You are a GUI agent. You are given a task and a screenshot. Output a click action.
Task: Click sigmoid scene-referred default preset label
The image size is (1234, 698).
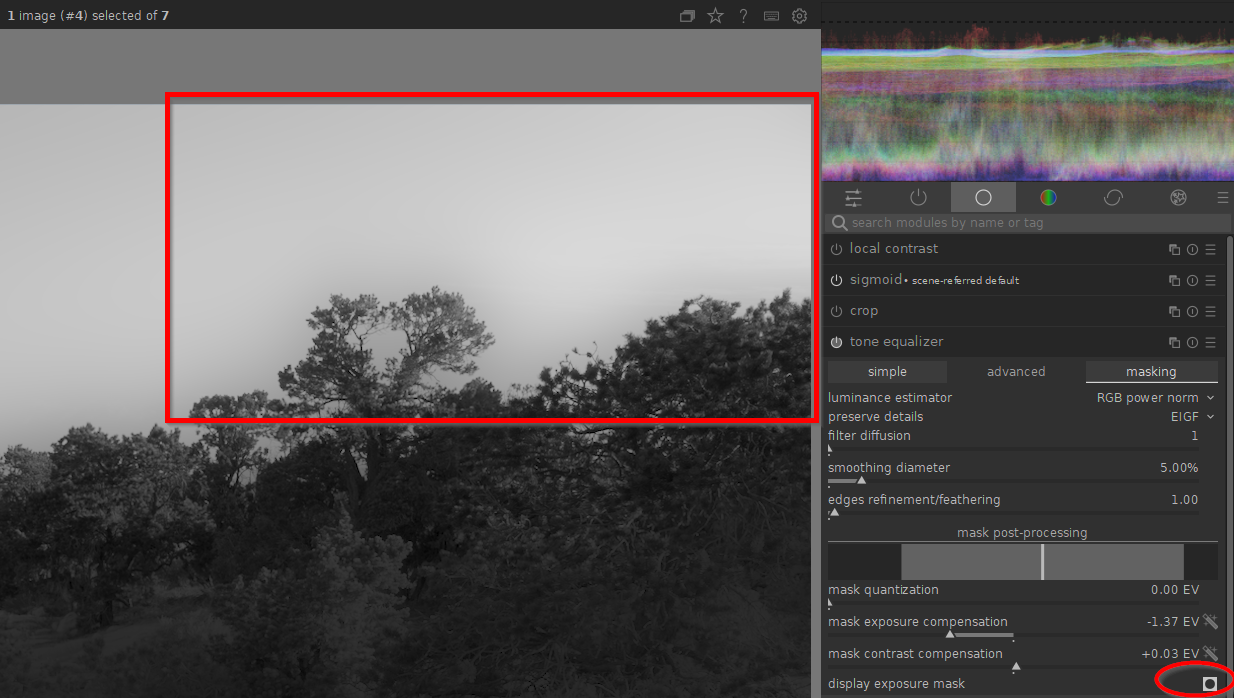(x=966, y=281)
